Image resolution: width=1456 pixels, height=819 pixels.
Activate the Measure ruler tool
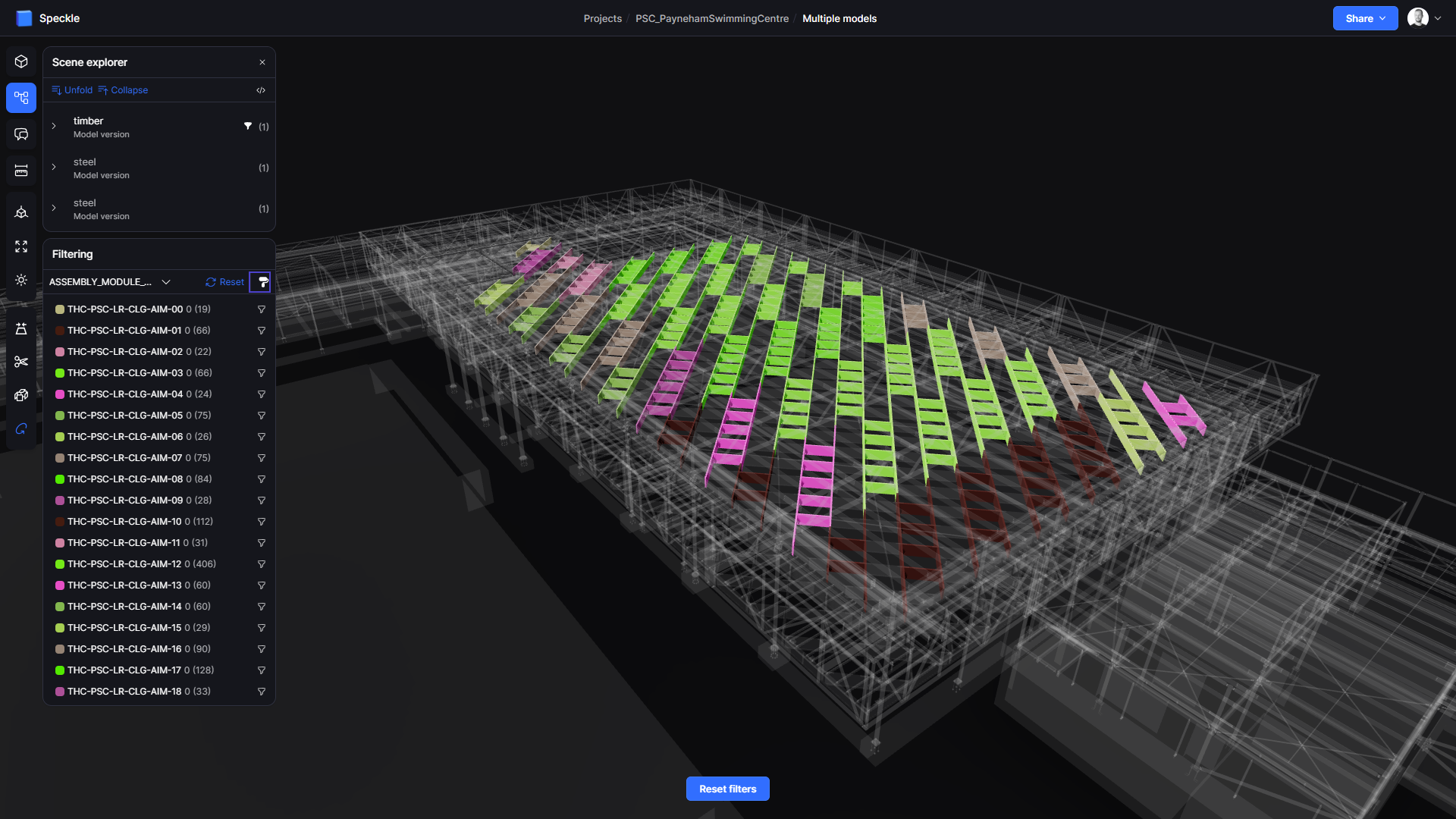click(21, 171)
